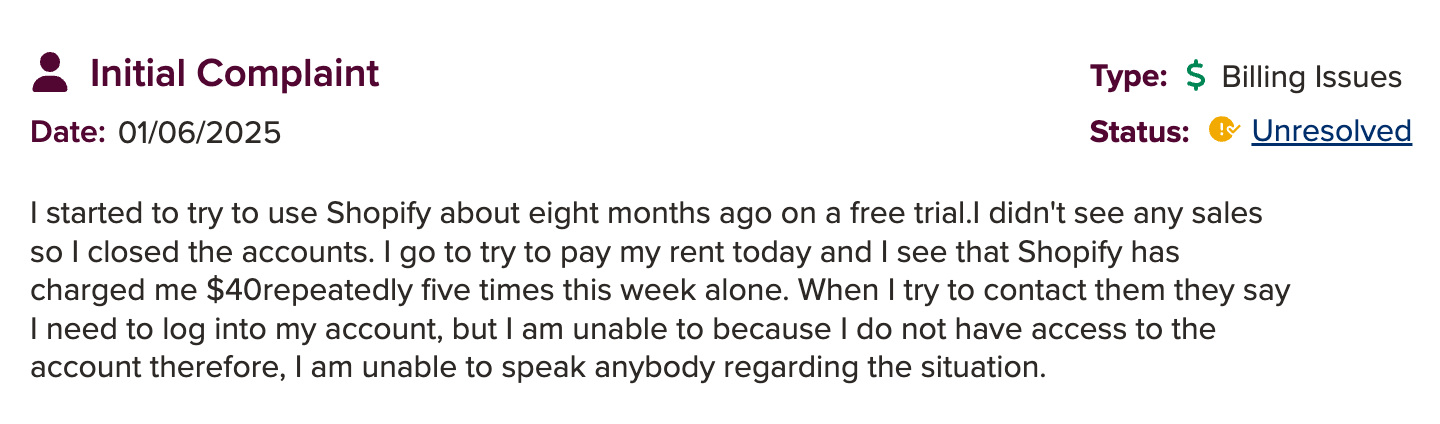The image size is (1440, 424).
Task: Select the Type label
Action: point(1128,77)
